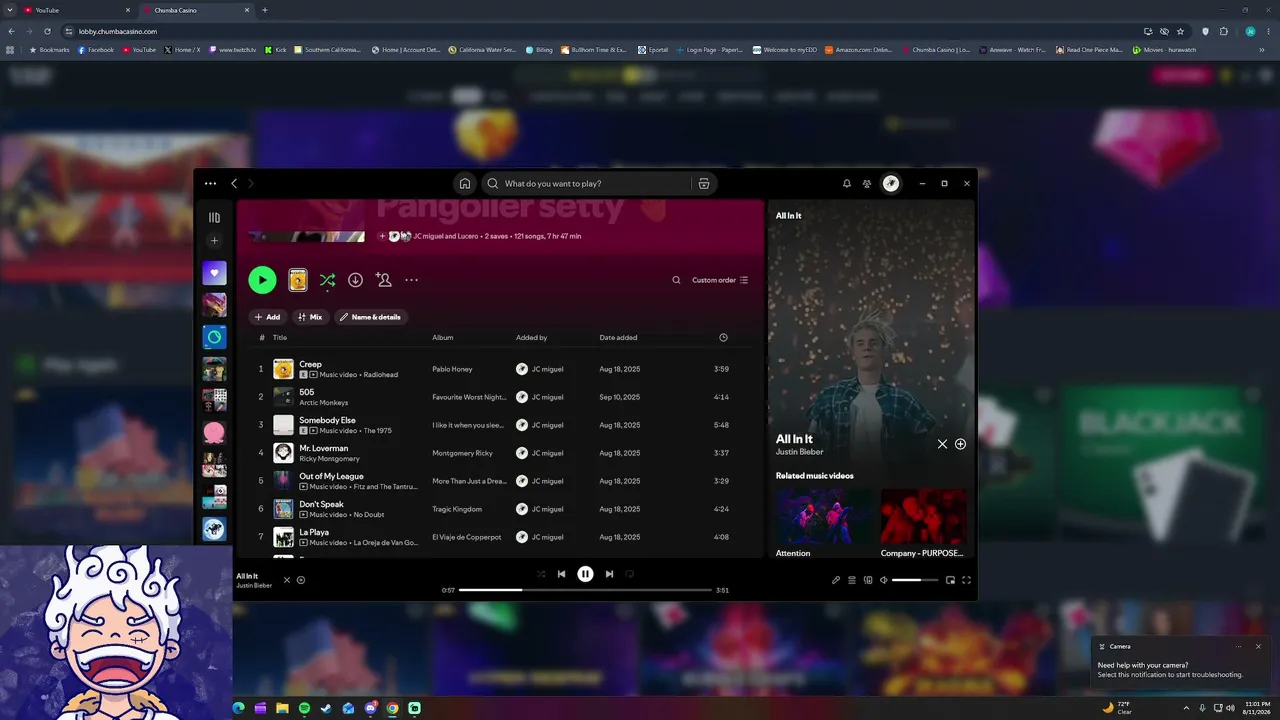Image resolution: width=1280 pixels, height=720 pixels.
Task: Click the Add button
Action: click(x=267, y=317)
